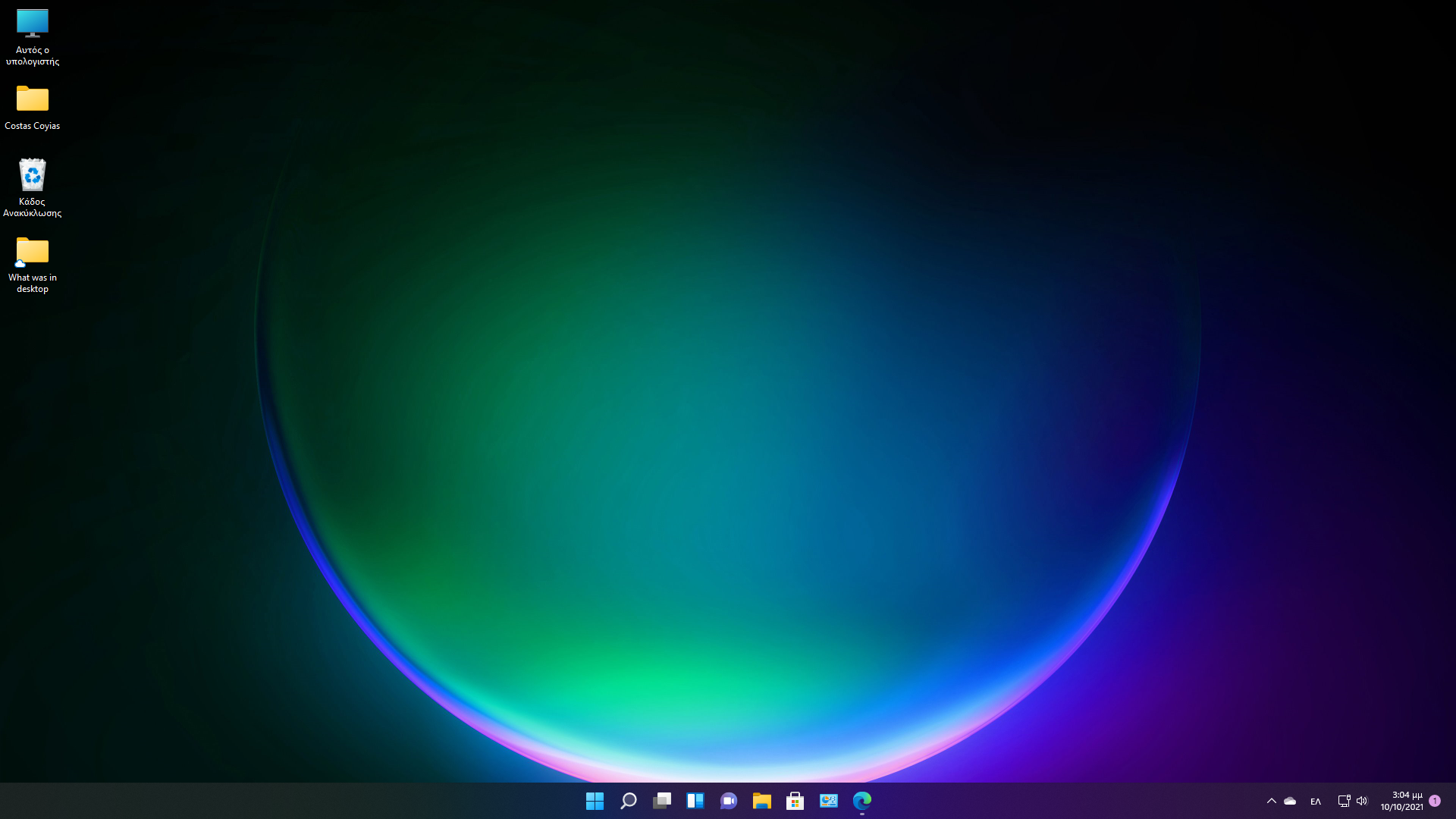Switch to Microsoft Edge on the taskbar
The height and width of the screenshot is (819, 1456).
862,801
